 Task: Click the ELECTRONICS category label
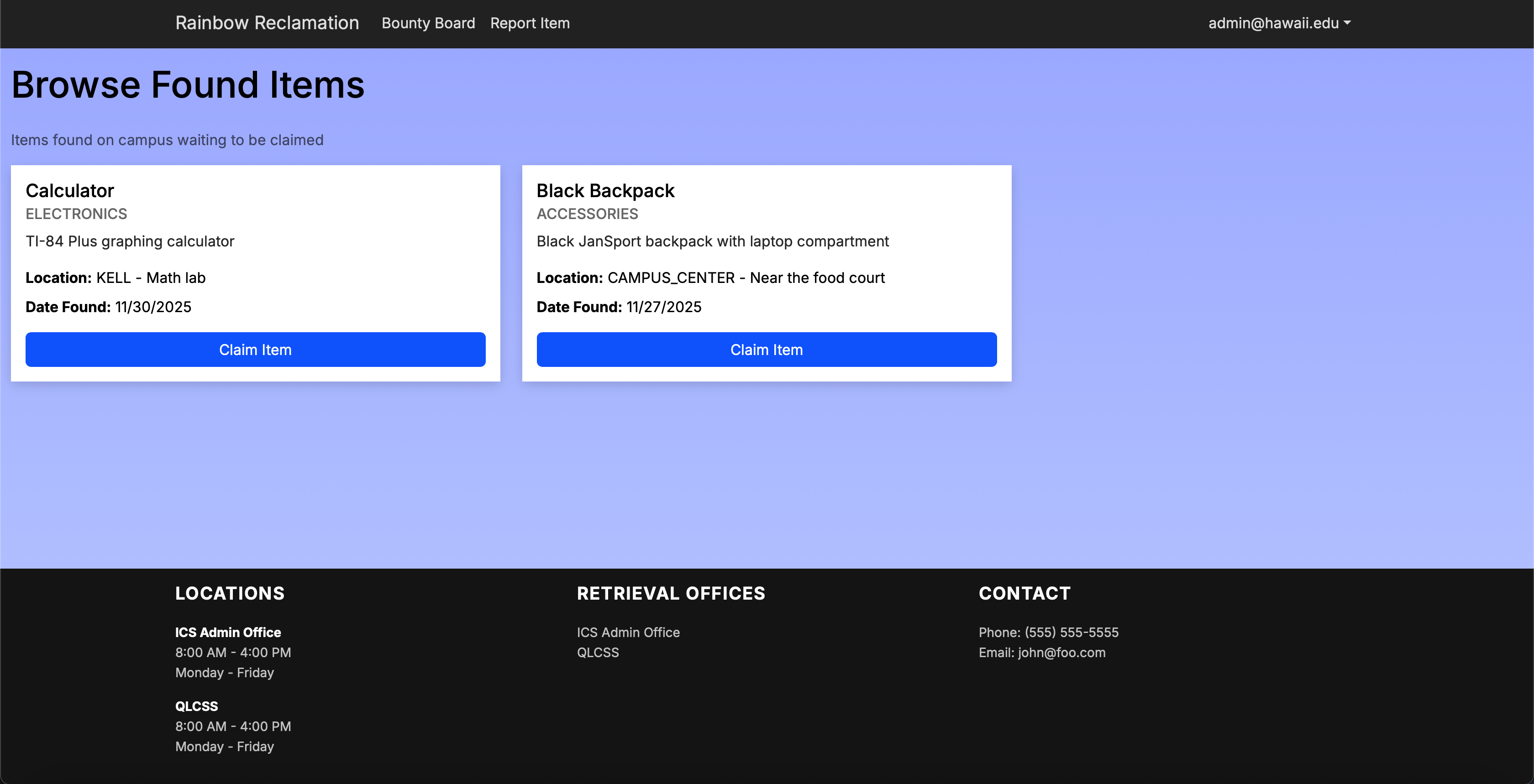[x=76, y=214]
